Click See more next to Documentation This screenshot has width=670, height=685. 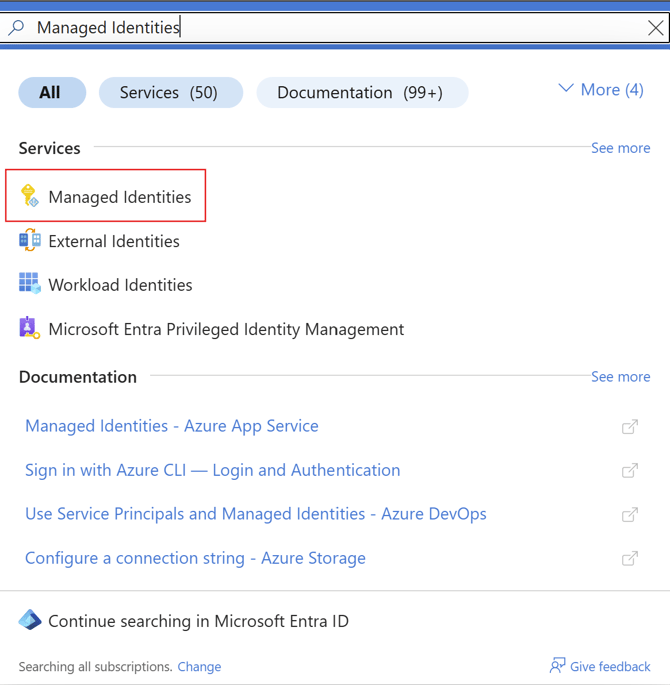click(x=620, y=377)
